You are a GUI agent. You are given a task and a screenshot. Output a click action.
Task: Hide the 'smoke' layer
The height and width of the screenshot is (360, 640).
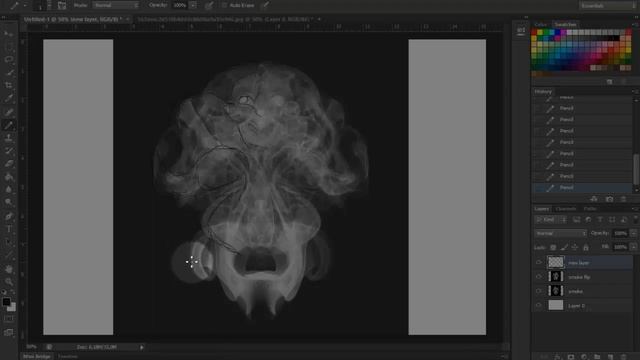coord(539,291)
